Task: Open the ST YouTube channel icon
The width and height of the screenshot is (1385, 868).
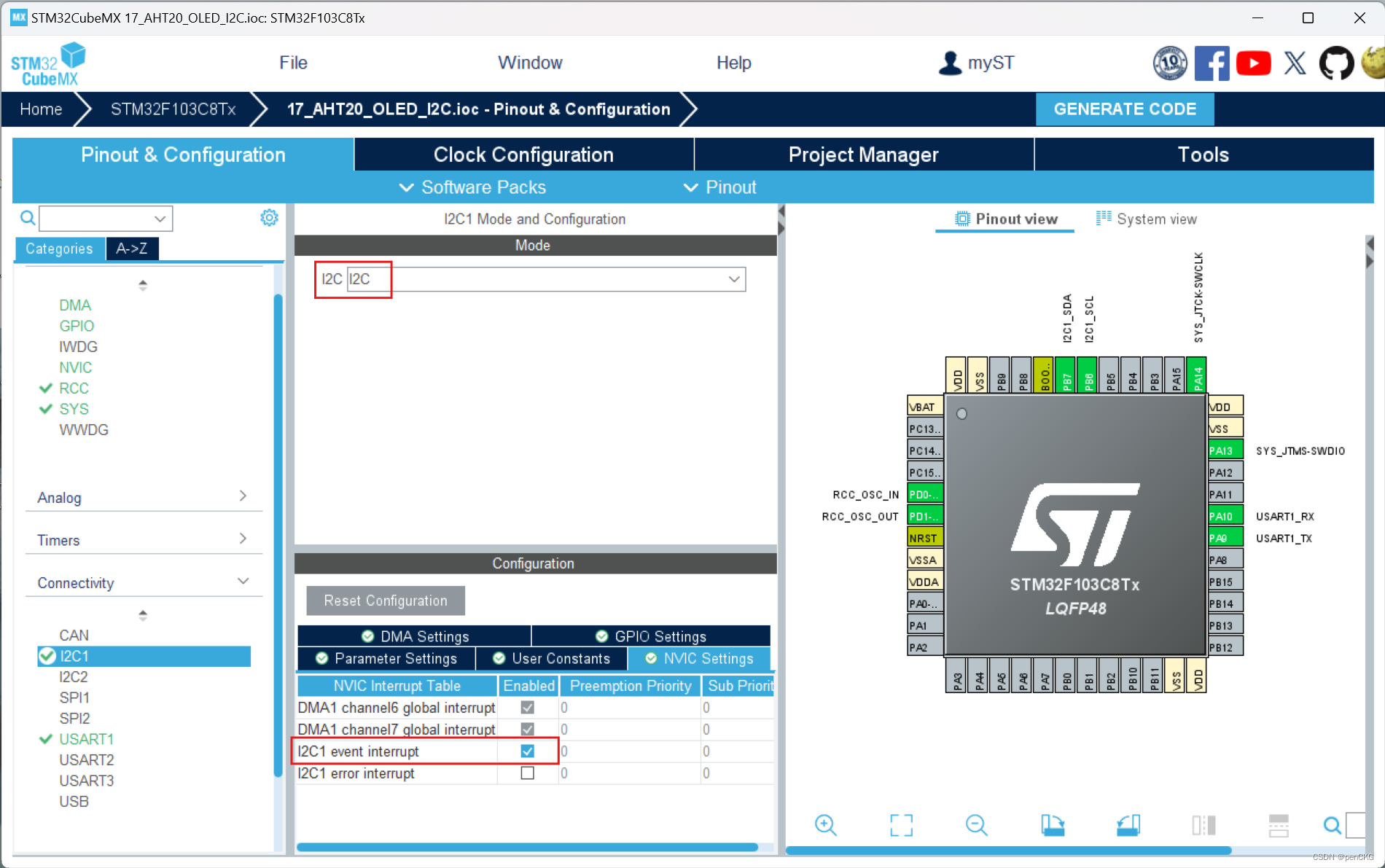Action: click(x=1253, y=63)
